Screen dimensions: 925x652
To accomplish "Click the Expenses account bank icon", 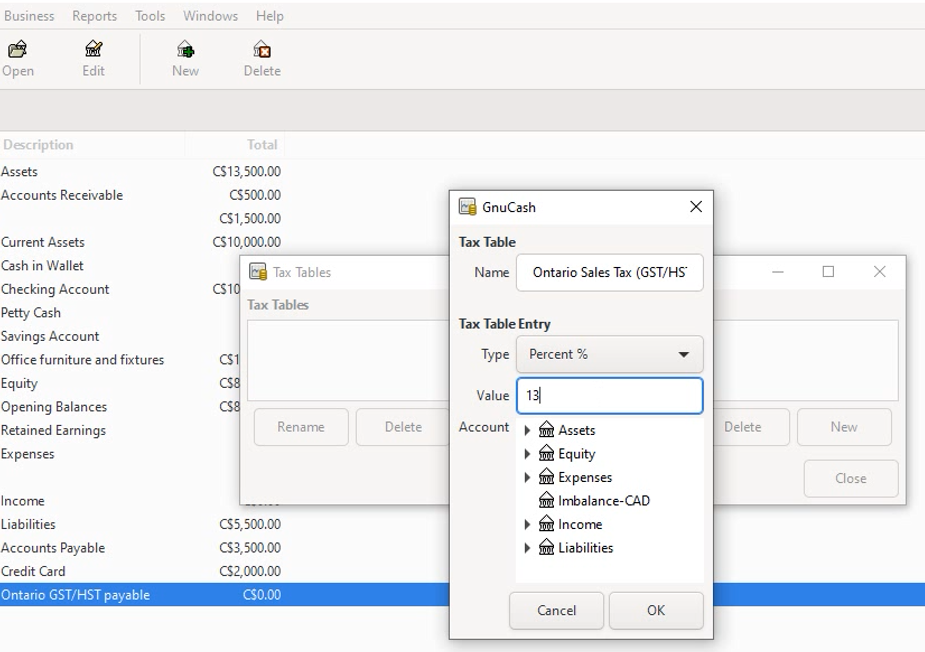I will coord(546,478).
